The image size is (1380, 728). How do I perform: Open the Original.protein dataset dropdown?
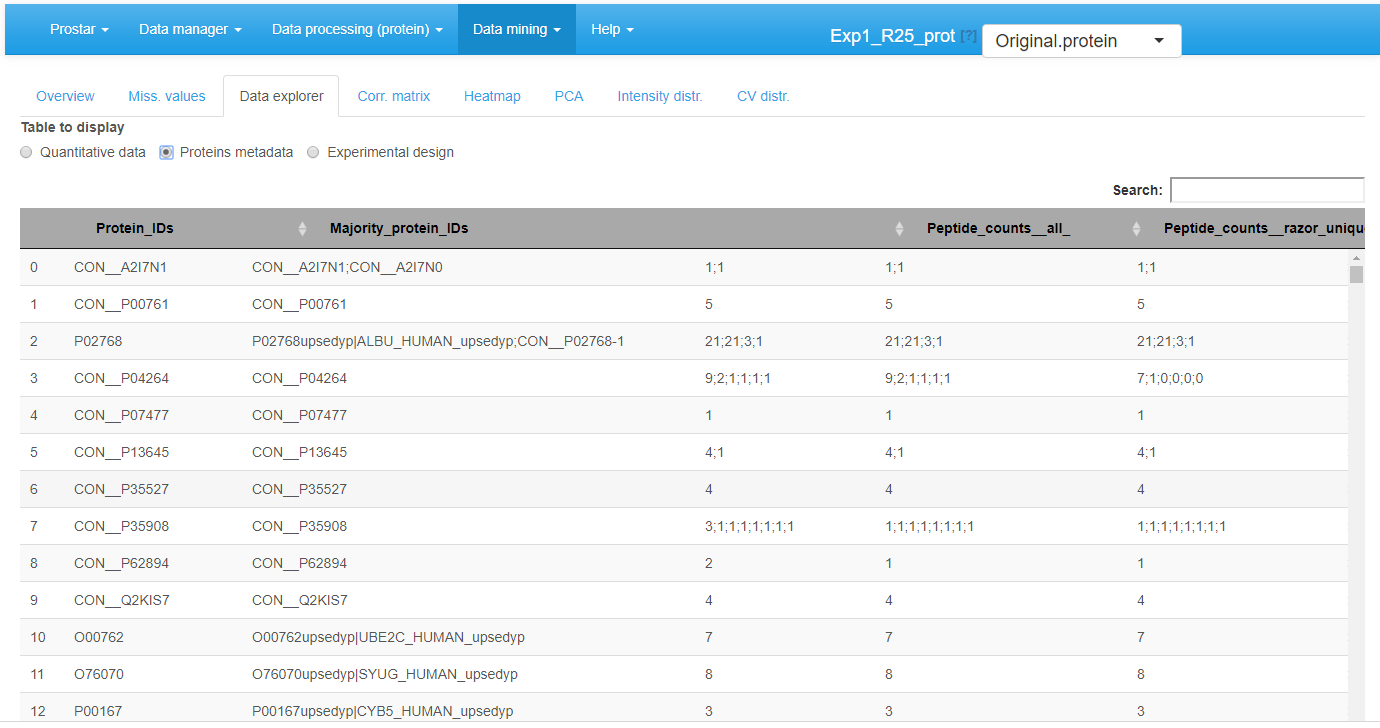(1159, 40)
